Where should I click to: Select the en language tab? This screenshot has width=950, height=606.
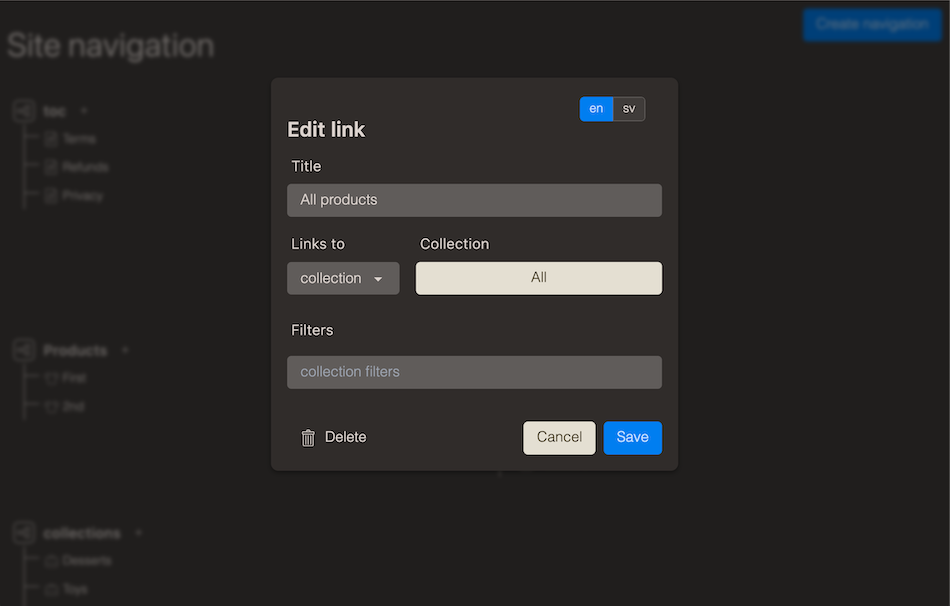click(596, 109)
